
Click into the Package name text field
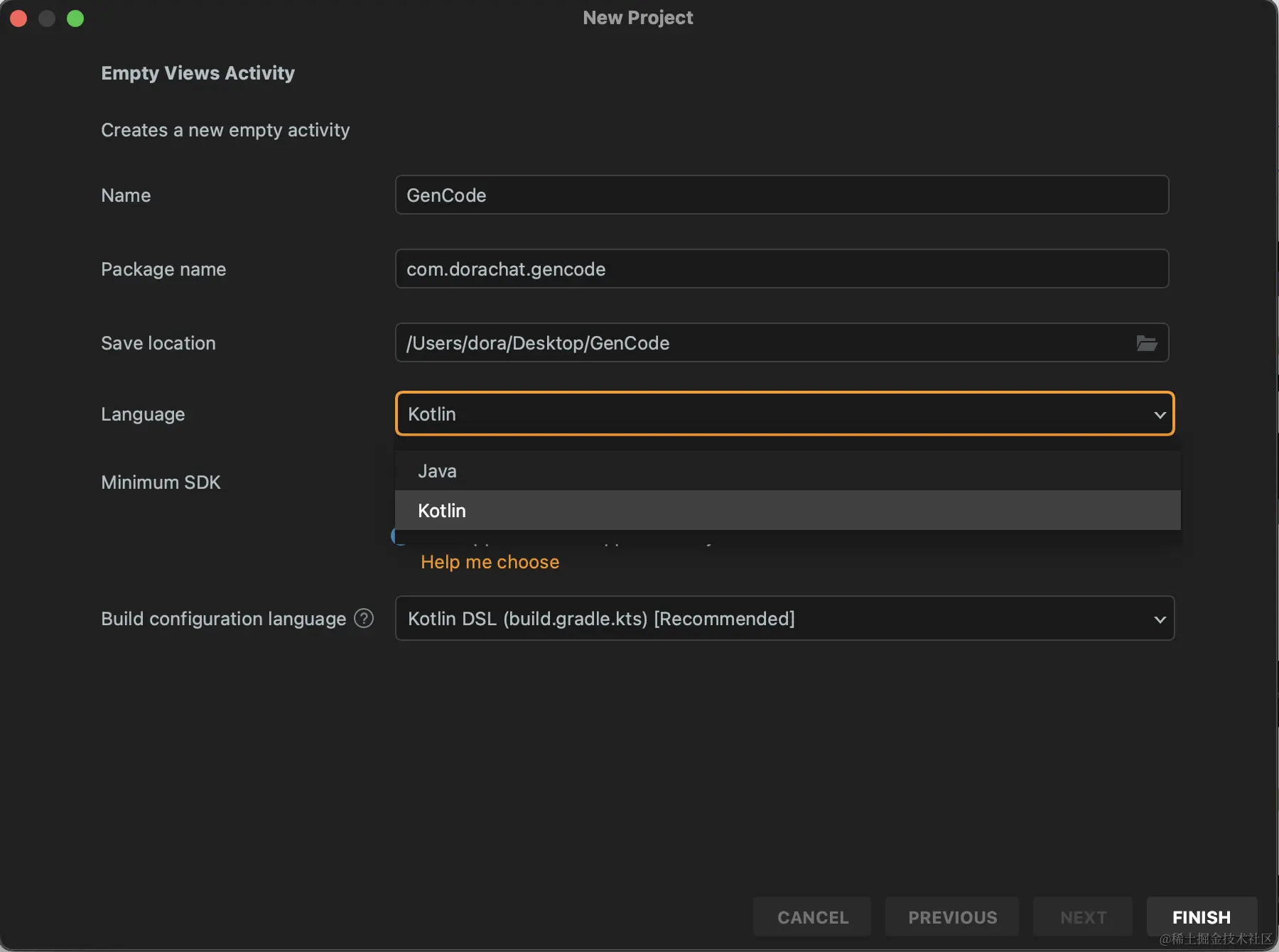click(782, 269)
